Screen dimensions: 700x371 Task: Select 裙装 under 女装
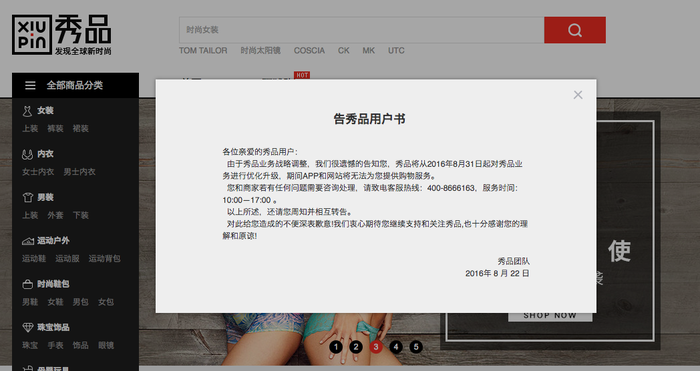(x=80, y=129)
